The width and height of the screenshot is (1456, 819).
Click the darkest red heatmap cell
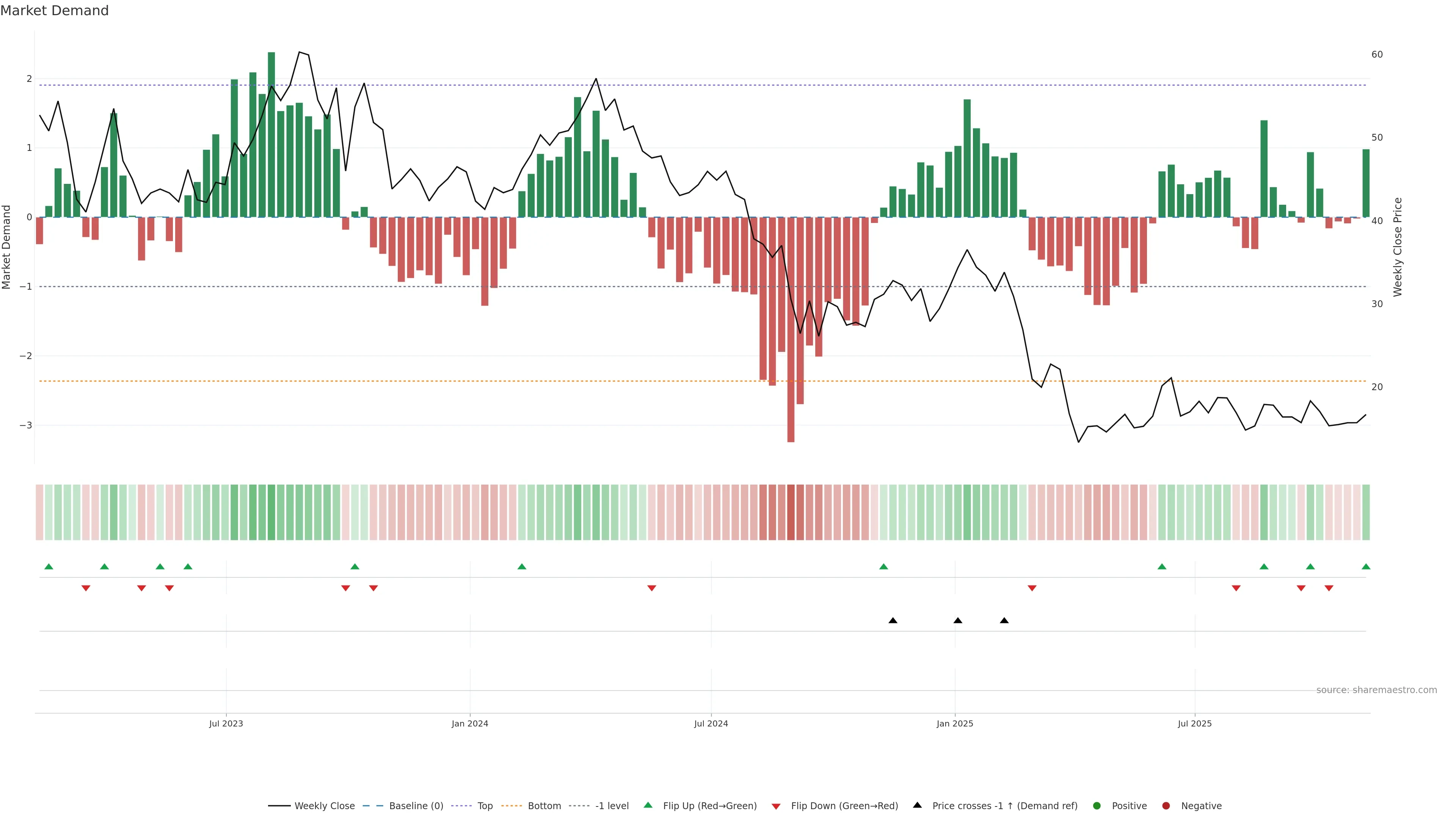(x=791, y=512)
